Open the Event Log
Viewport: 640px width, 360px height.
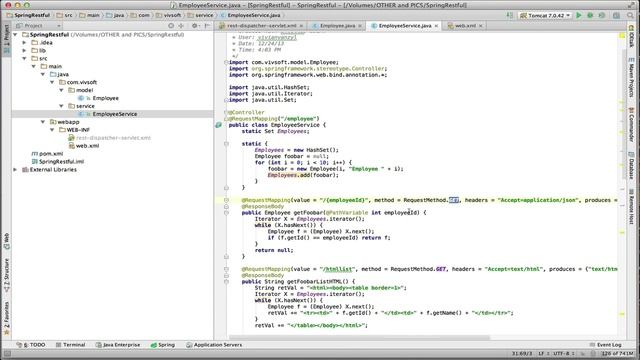[606, 345]
